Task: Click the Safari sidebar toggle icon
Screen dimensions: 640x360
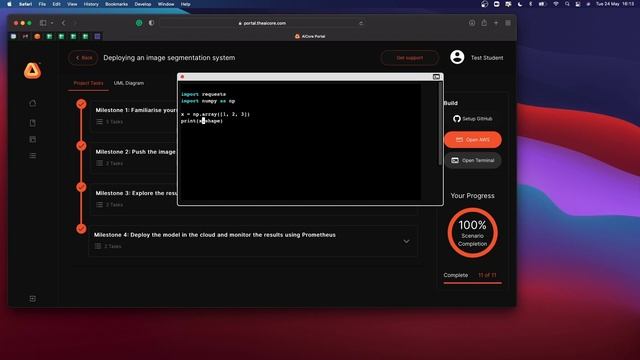Action: [43, 23]
